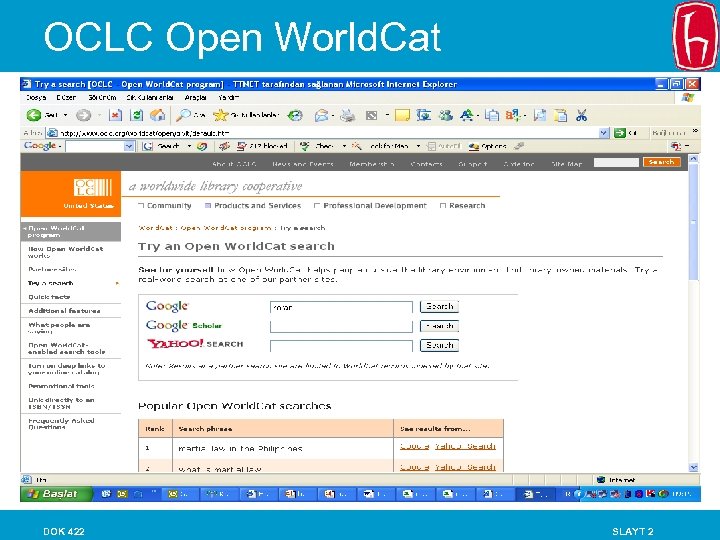Open the Dosya menu
The image size is (720, 540).
click(x=36, y=97)
